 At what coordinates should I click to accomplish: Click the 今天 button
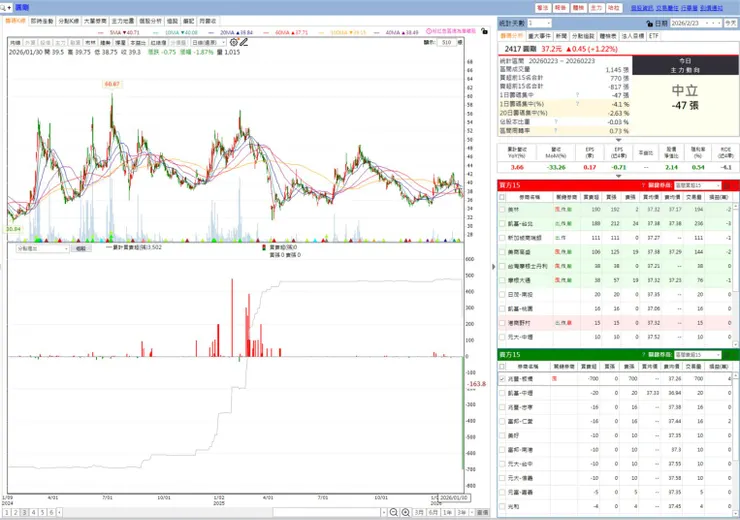[731, 23]
